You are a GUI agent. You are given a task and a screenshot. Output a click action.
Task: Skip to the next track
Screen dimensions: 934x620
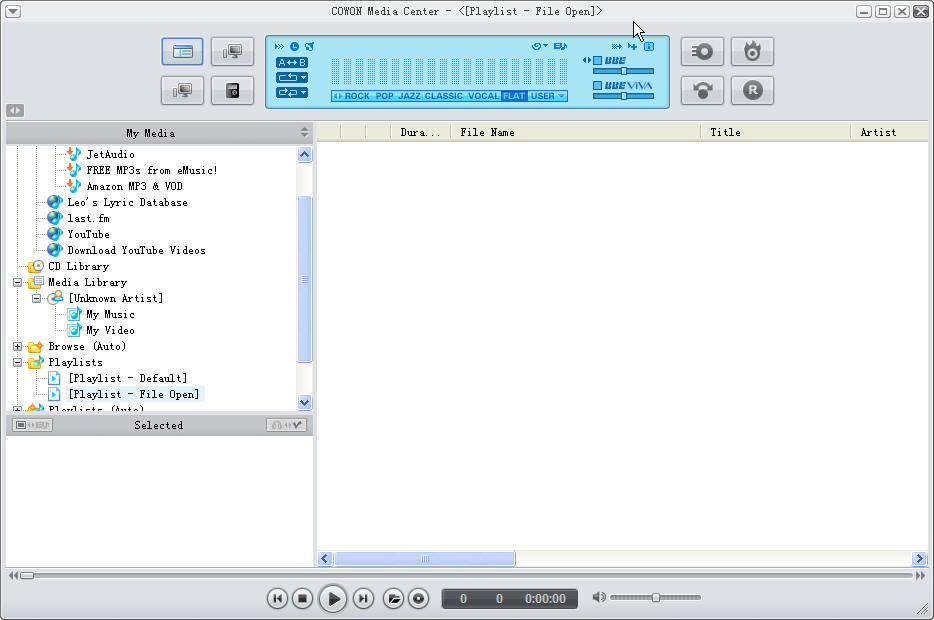point(363,599)
